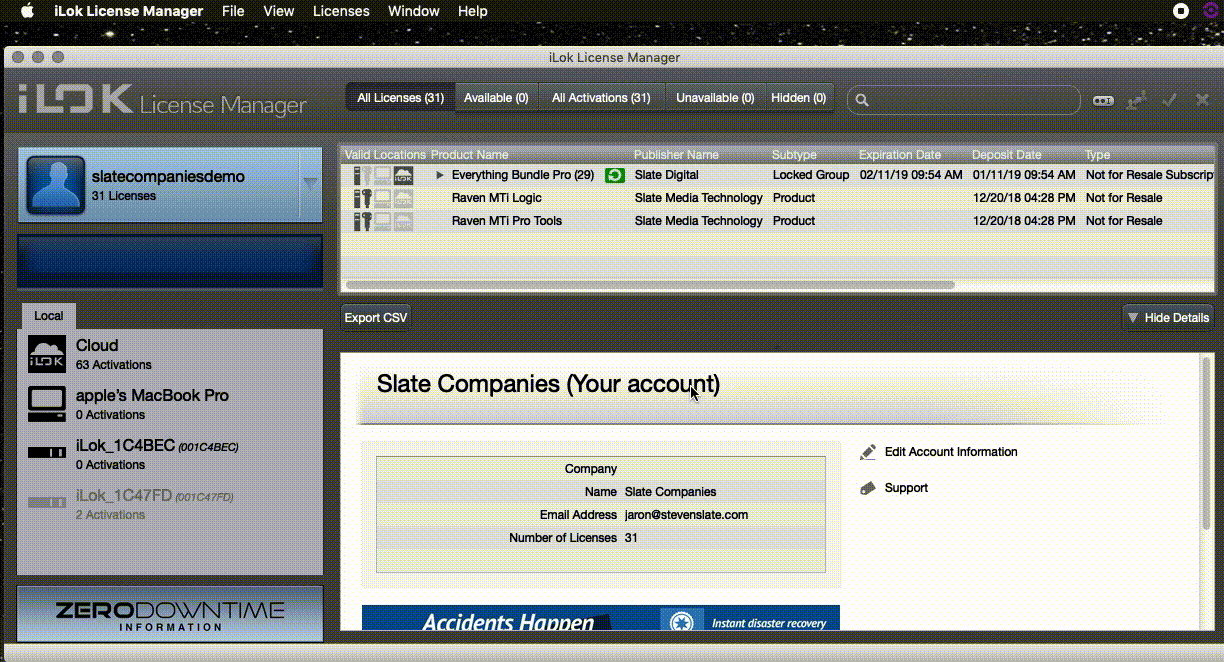Click the pencil icon beside Edit Account Information
This screenshot has height=662, width=1224.
pyautogui.click(x=868, y=452)
